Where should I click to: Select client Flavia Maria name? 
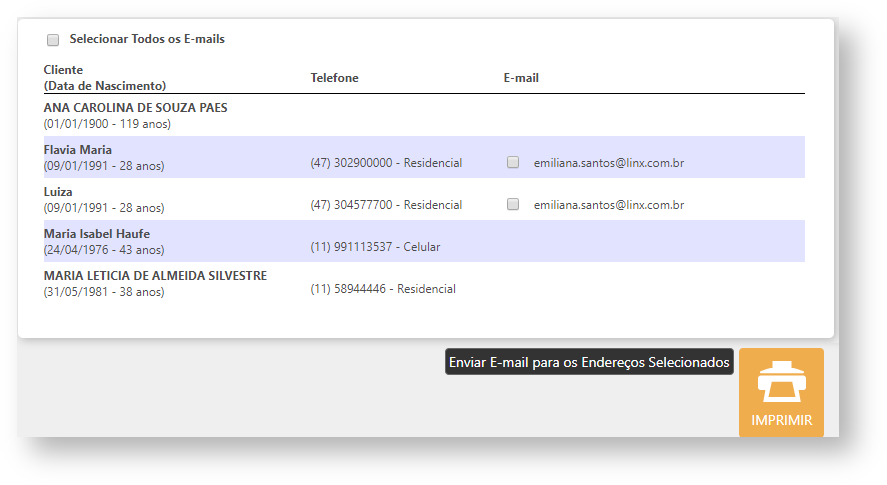[x=78, y=150]
